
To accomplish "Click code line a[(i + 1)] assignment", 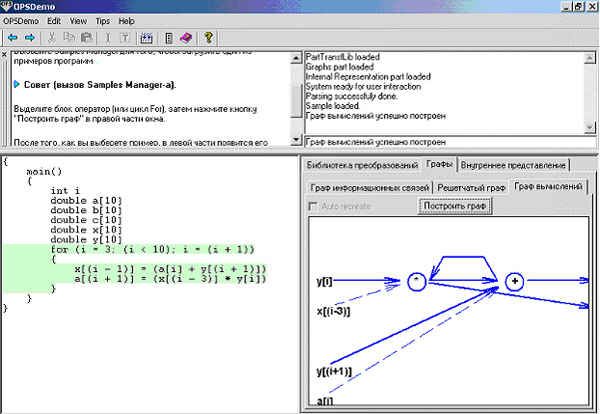I will click(170, 279).
